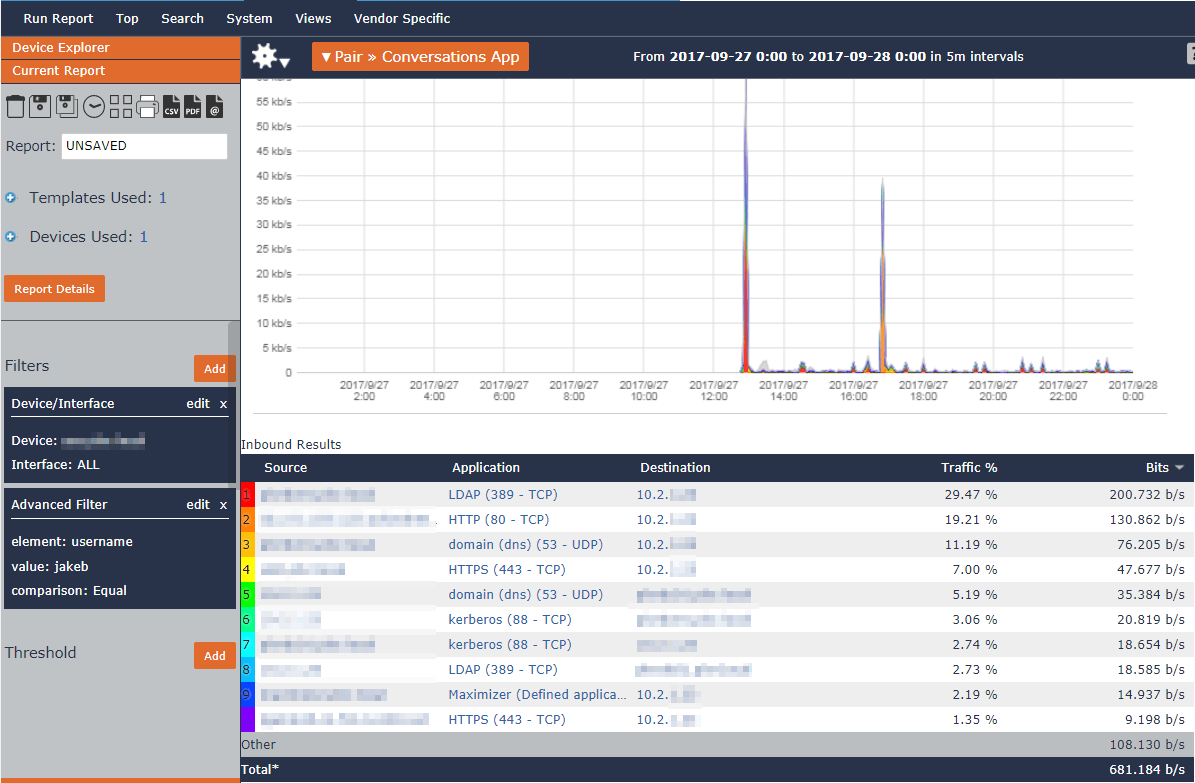Image resolution: width=1195 pixels, height=783 pixels.
Task: Open the Views menu
Action: [x=313, y=18]
